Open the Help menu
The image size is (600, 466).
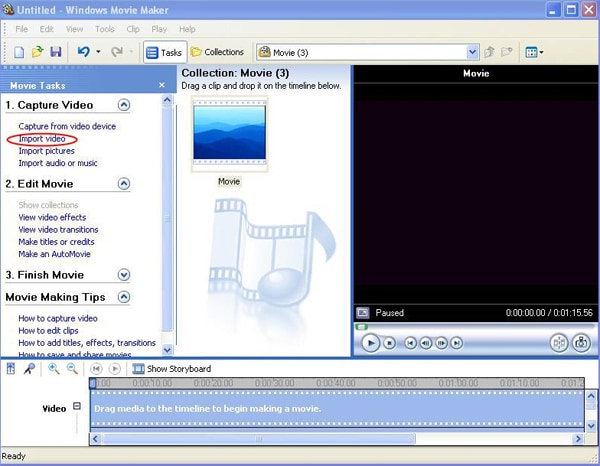click(x=187, y=29)
